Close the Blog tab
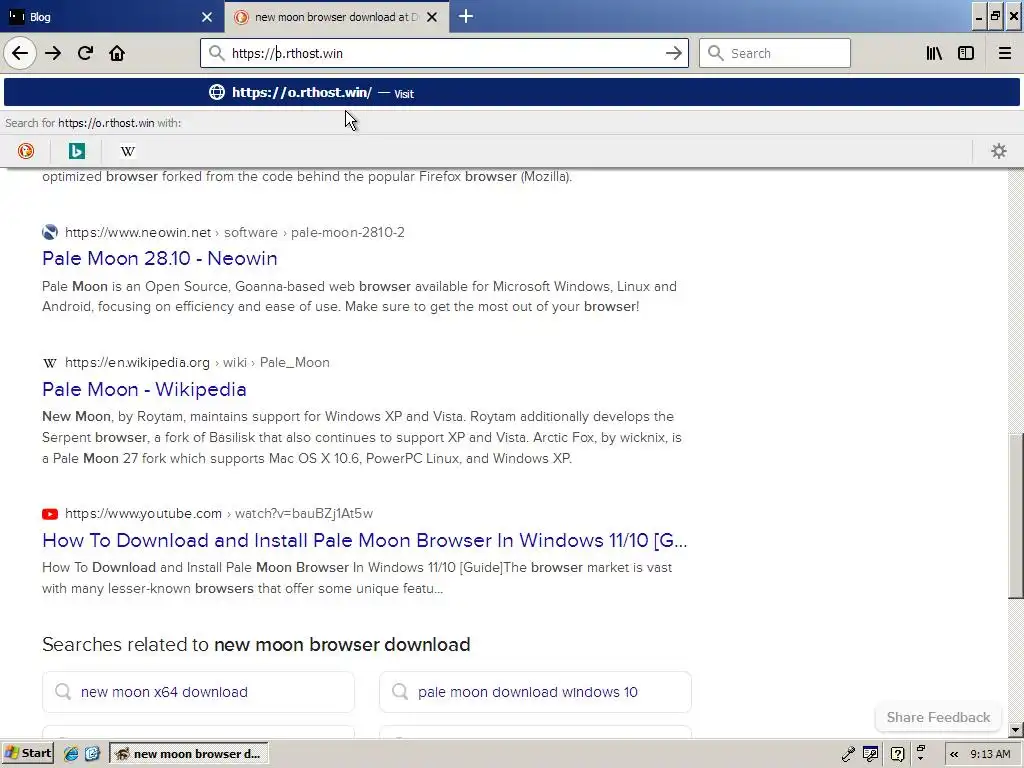The image size is (1024, 768). pos(207,17)
